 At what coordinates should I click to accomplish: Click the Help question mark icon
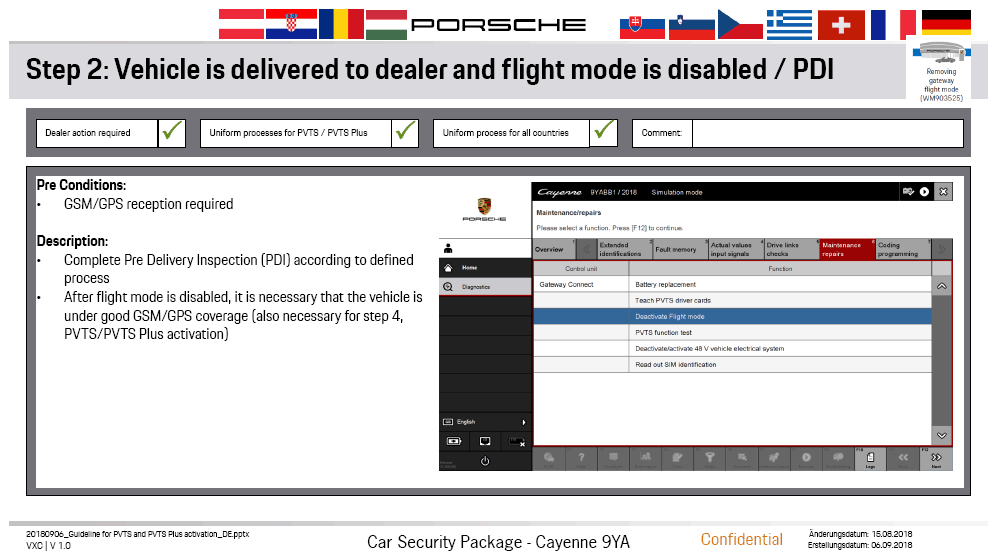(x=581, y=458)
